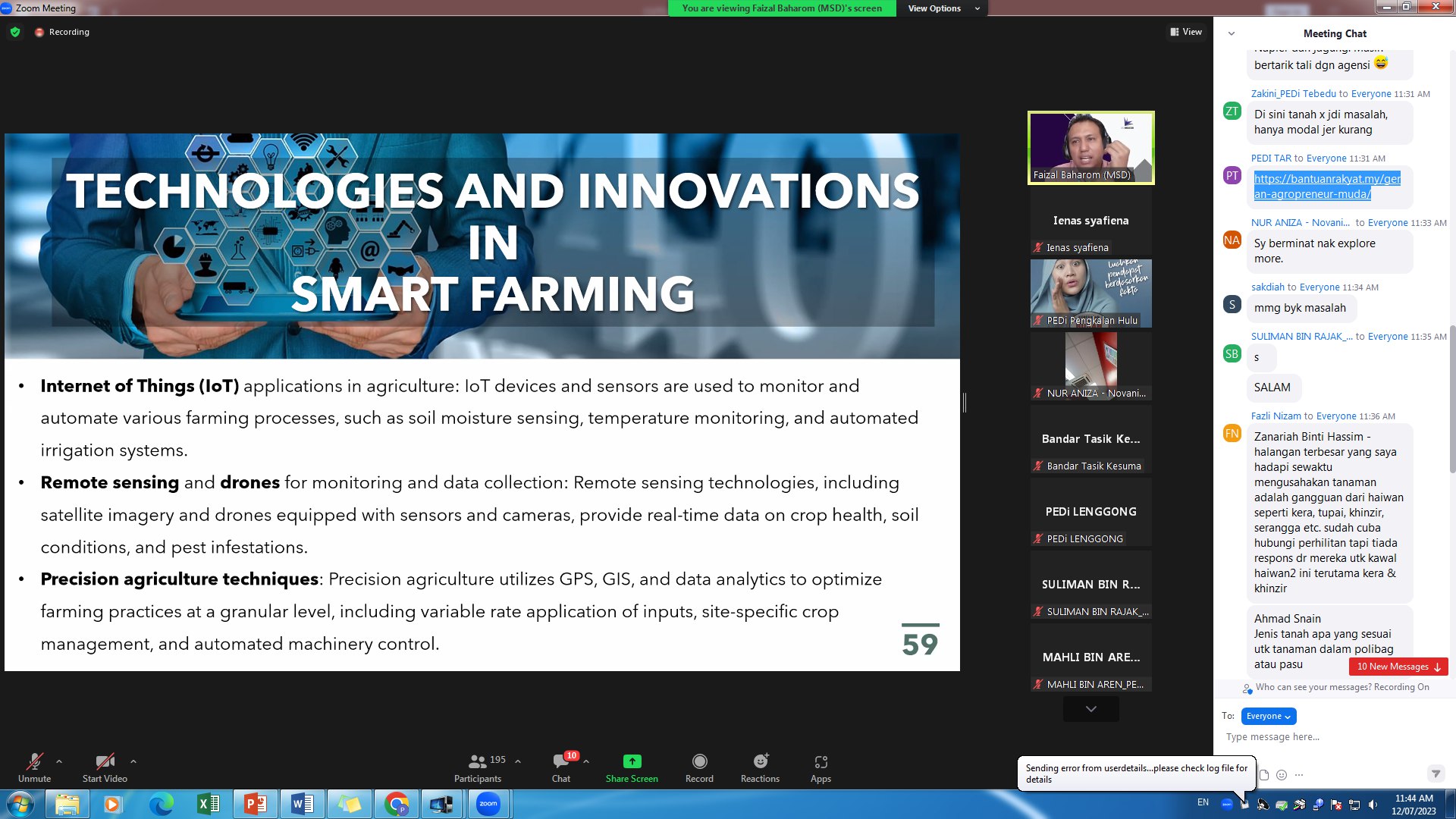
Task: Open Reactions menu
Action: 760,767
